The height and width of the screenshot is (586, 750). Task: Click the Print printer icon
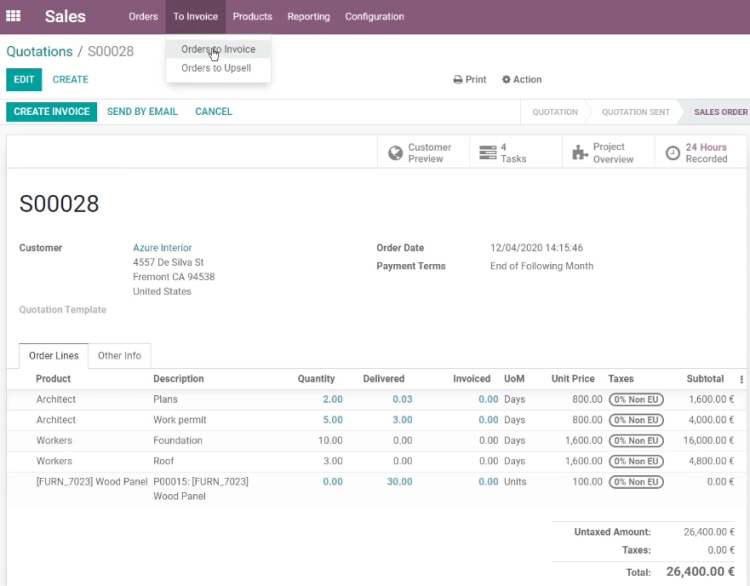(x=458, y=80)
